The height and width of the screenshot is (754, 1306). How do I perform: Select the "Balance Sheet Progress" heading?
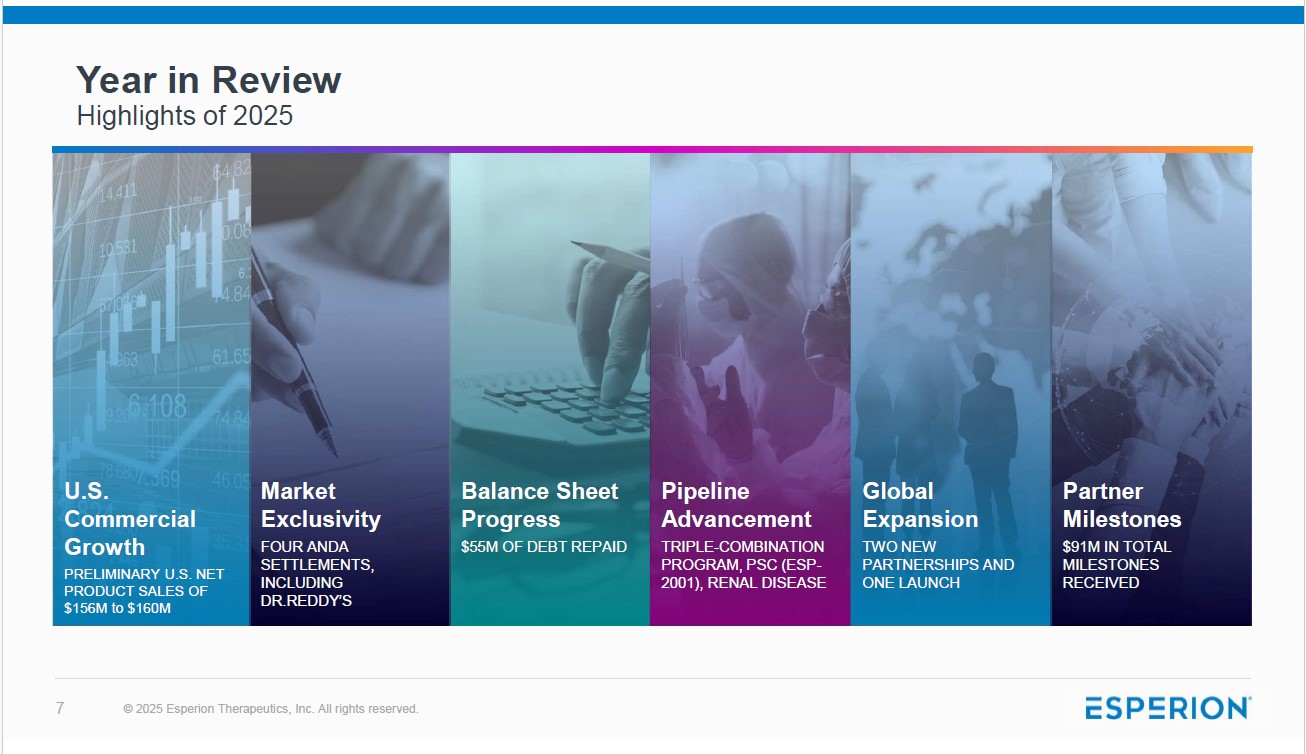539,505
